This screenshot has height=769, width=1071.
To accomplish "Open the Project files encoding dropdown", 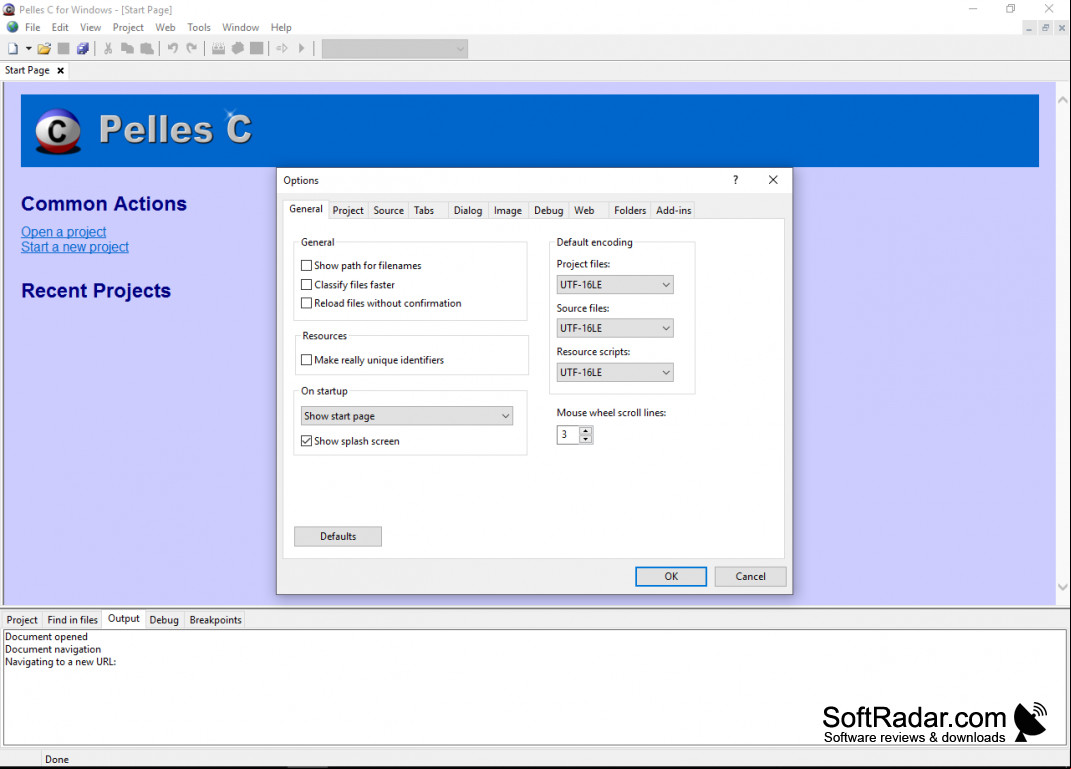I will [615, 285].
